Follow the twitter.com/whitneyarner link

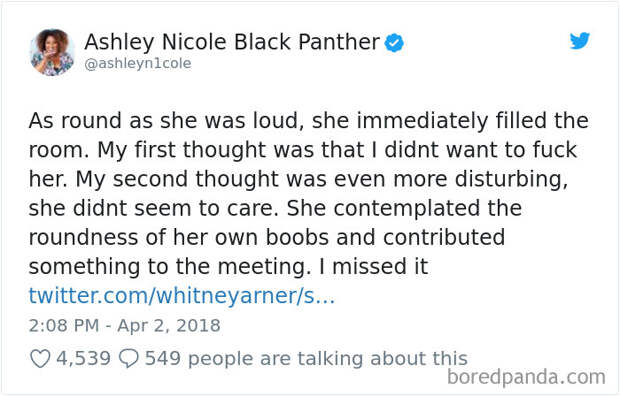(181, 296)
